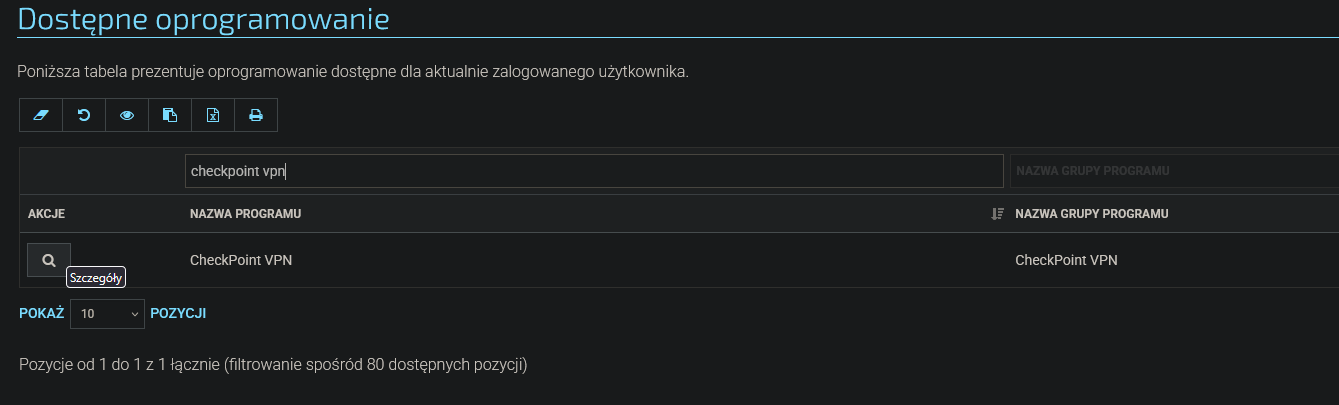Image resolution: width=1339 pixels, height=405 pixels.
Task: Click the Dostępne oprogramowanie heading
Action: [x=204, y=18]
